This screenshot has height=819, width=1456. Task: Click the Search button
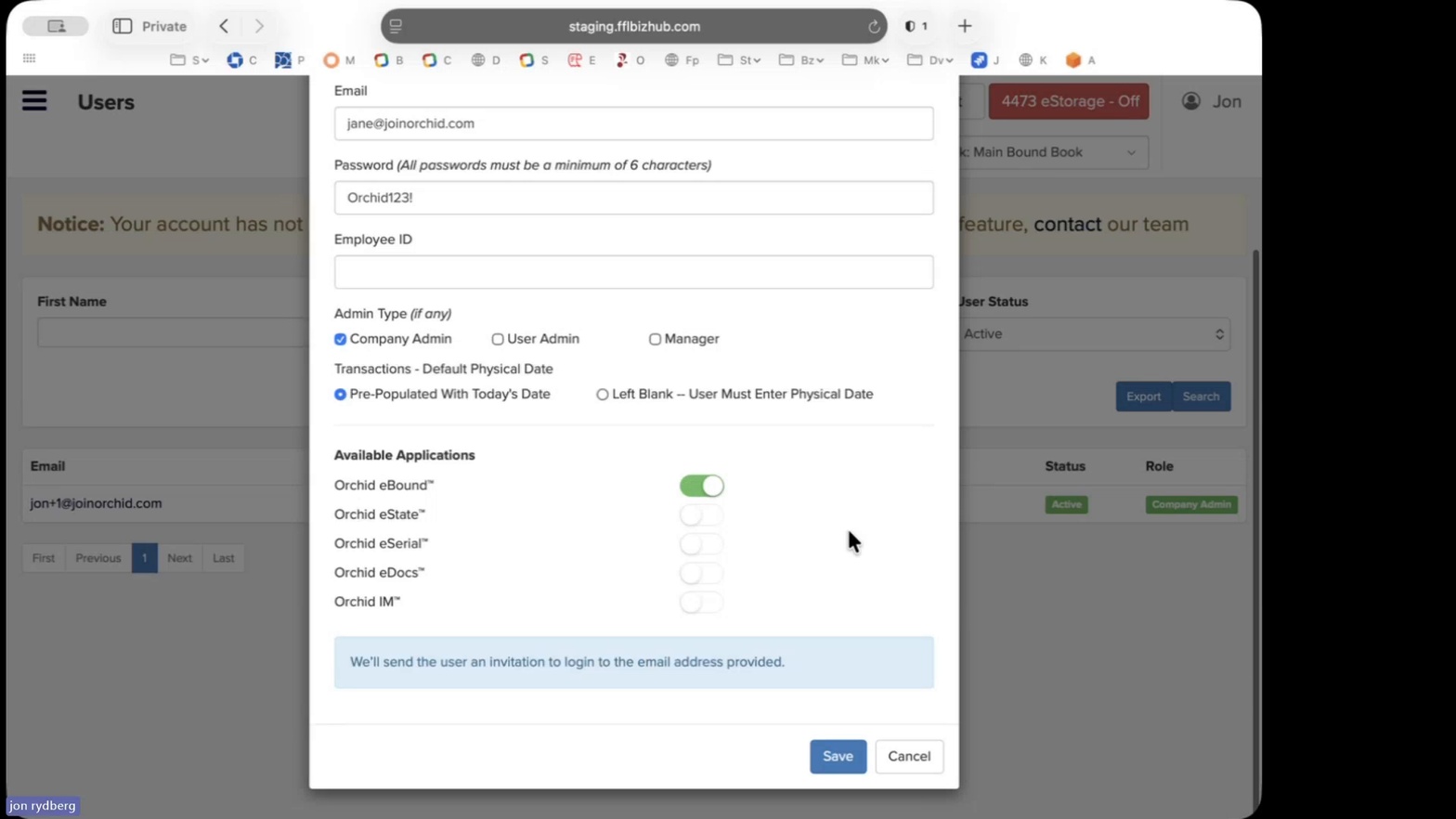coord(1201,396)
